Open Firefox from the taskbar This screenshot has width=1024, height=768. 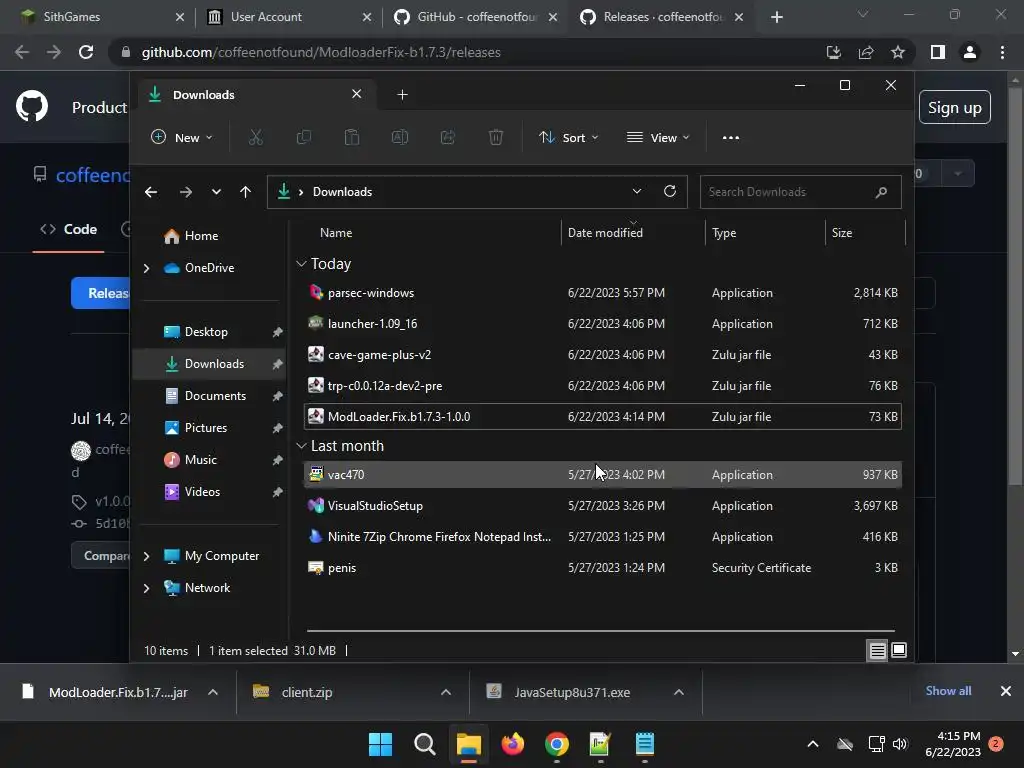[513, 744]
